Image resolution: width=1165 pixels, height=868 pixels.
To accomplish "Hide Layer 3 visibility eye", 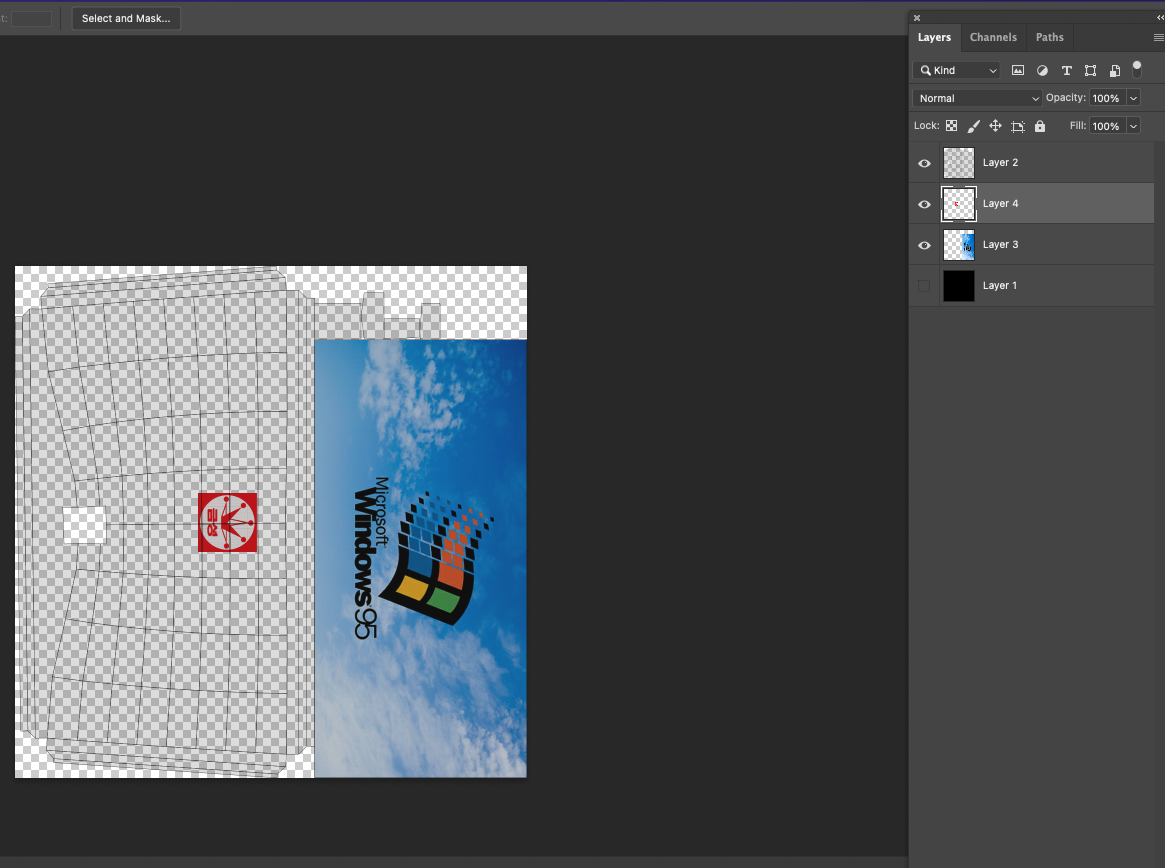I will (x=924, y=245).
